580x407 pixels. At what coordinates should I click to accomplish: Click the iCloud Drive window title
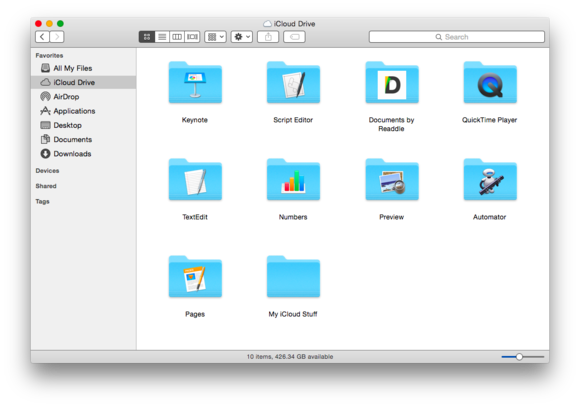pyautogui.click(x=289, y=24)
